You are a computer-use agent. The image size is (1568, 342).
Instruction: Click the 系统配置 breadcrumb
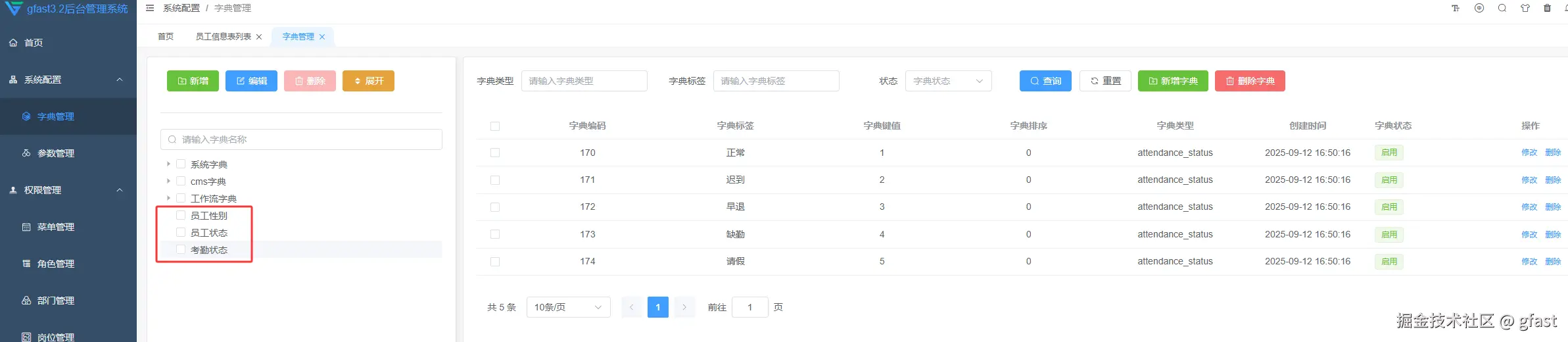point(181,8)
